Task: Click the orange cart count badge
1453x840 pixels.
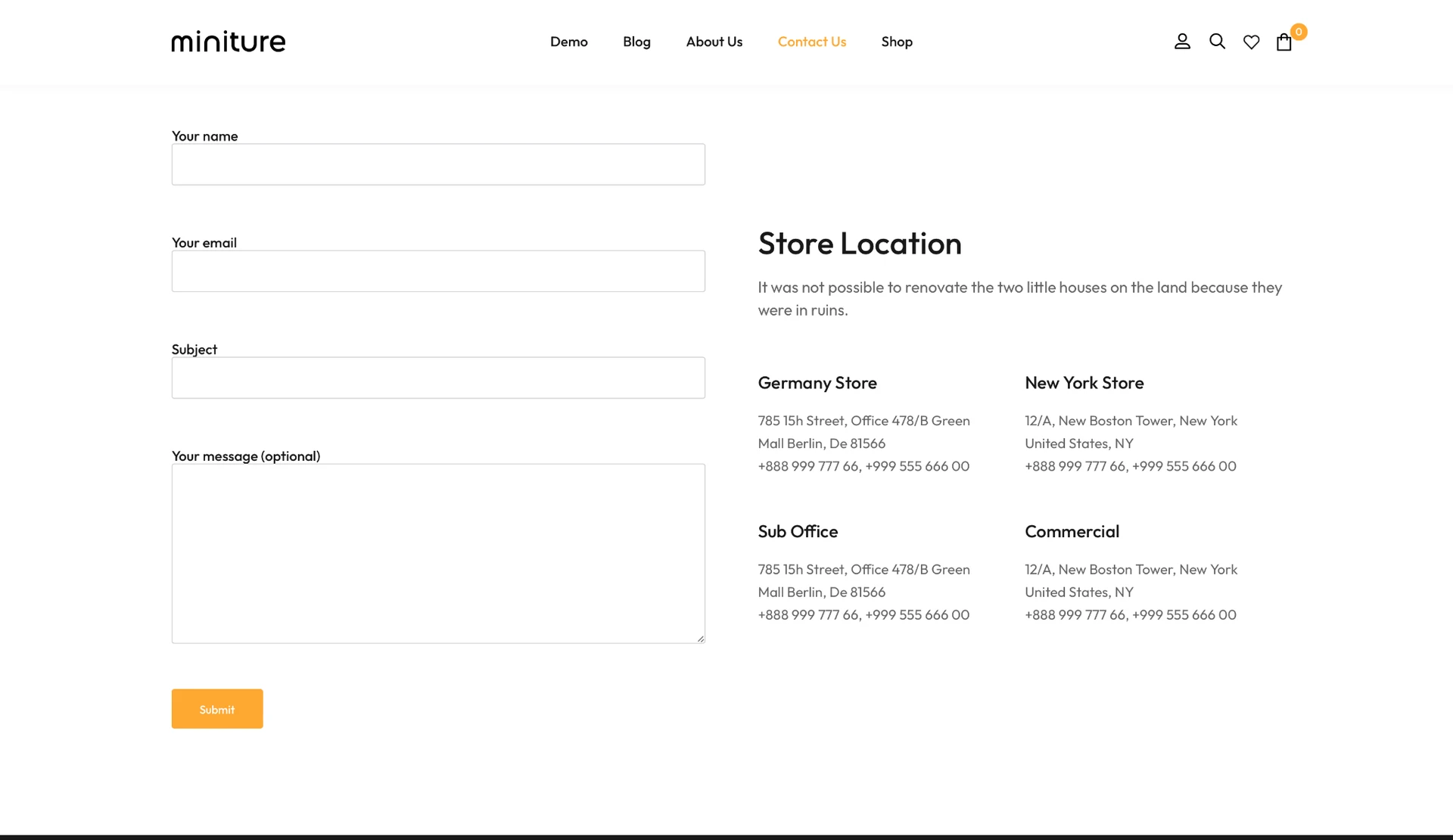Action: tap(1299, 32)
